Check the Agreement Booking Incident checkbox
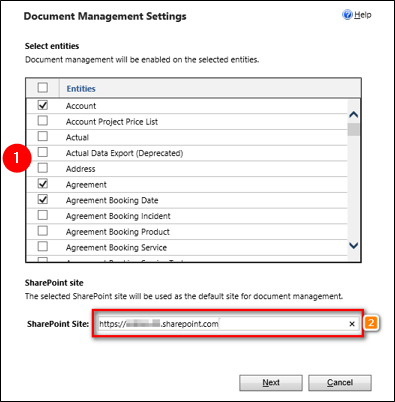Screen dimensions: 395x402 [x=43, y=215]
